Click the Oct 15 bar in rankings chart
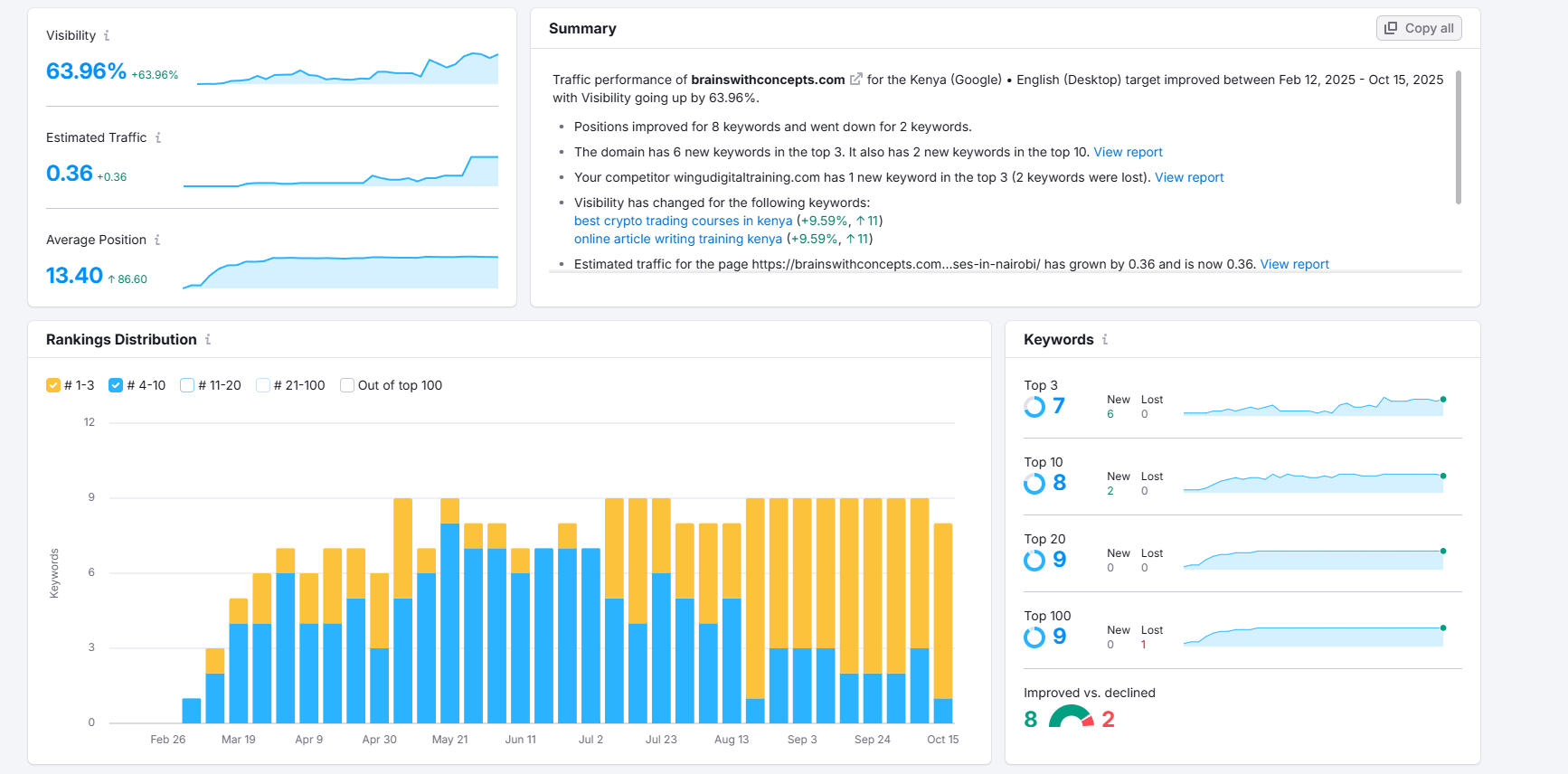 [x=942, y=622]
